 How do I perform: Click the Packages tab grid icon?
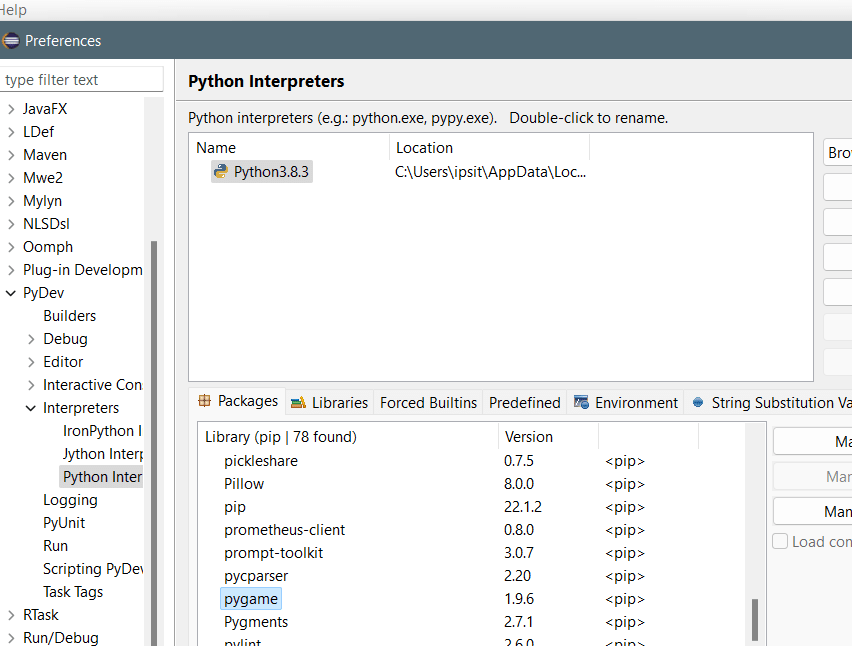click(x=205, y=401)
